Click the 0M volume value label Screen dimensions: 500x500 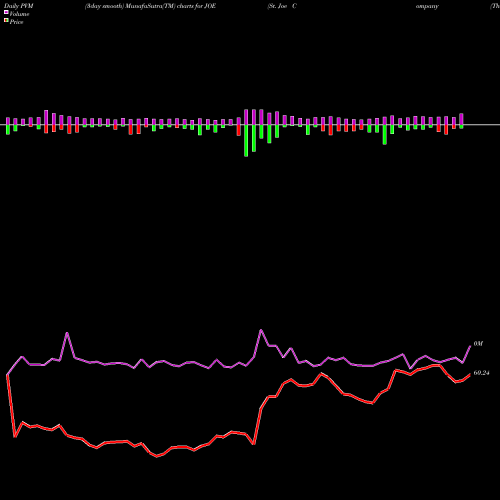[x=478, y=344]
